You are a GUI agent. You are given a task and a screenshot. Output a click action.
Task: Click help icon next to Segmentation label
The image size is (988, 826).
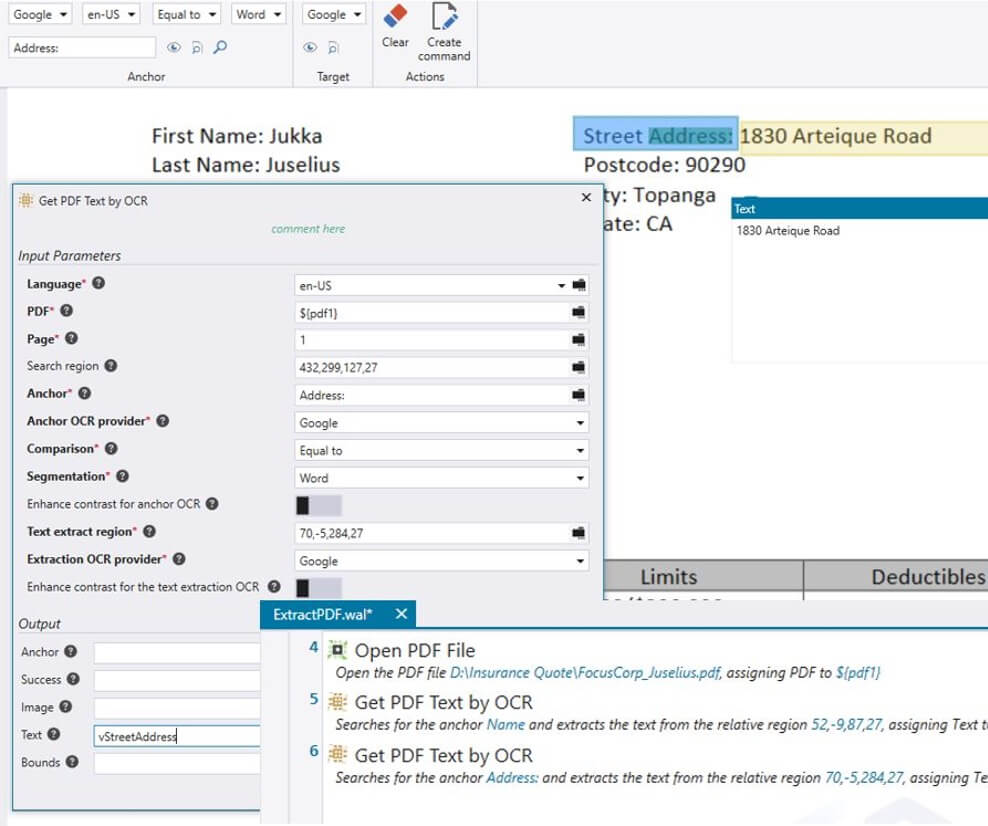click(122, 476)
